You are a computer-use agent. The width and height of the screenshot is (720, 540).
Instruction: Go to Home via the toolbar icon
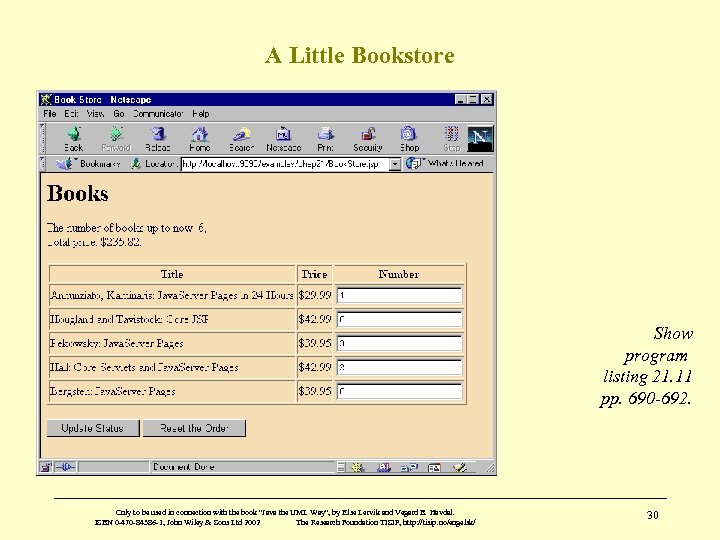tap(200, 134)
